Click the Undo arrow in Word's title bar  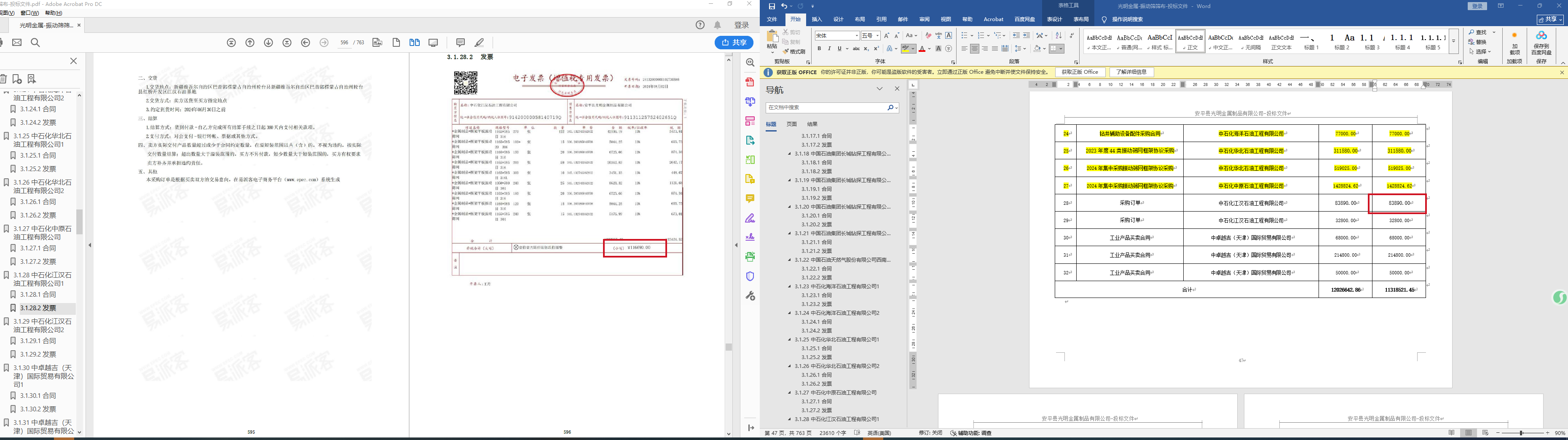(784, 6)
